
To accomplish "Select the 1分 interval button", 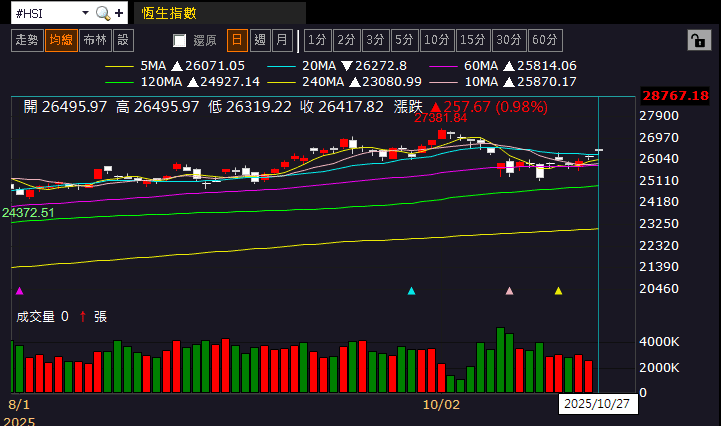I will 317,40.
